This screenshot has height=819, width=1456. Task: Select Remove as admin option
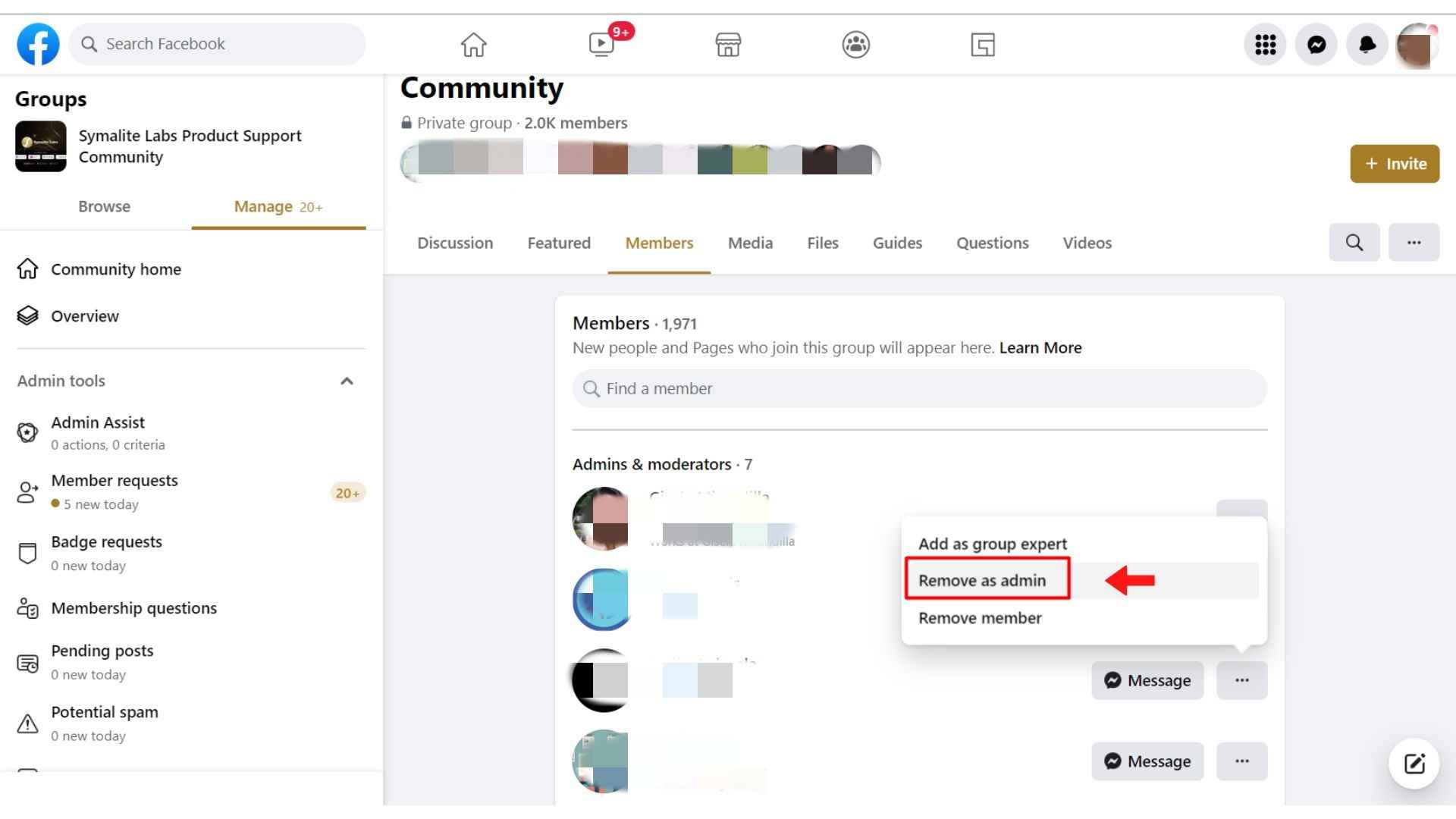982,581
